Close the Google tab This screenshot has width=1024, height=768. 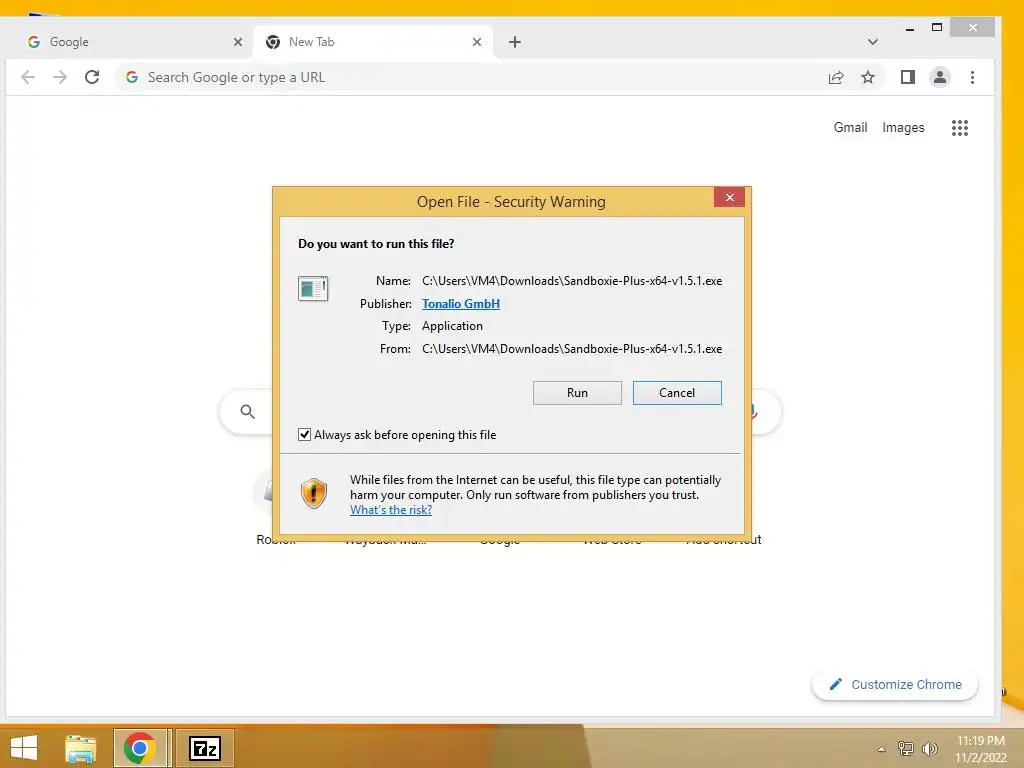click(238, 42)
